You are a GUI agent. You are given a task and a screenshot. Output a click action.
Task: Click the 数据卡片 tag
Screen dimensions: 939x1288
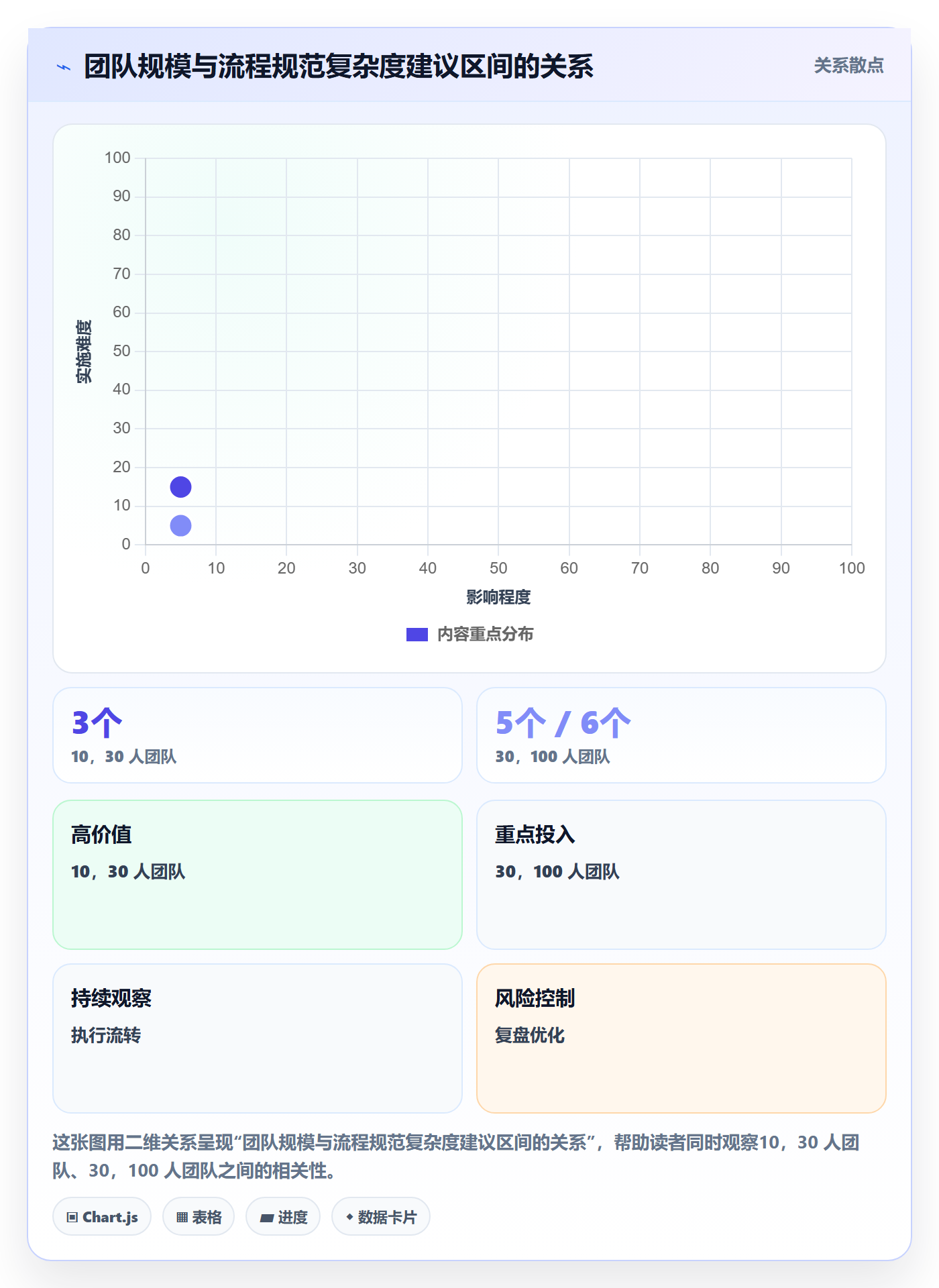[381, 1217]
